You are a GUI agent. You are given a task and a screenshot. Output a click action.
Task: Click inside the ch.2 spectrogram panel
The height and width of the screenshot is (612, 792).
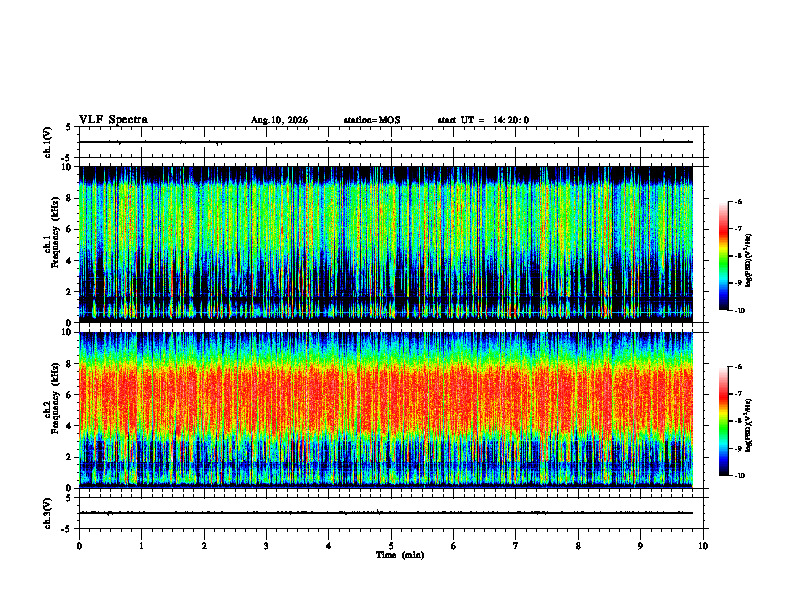pyautogui.click(x=386, y=410)
